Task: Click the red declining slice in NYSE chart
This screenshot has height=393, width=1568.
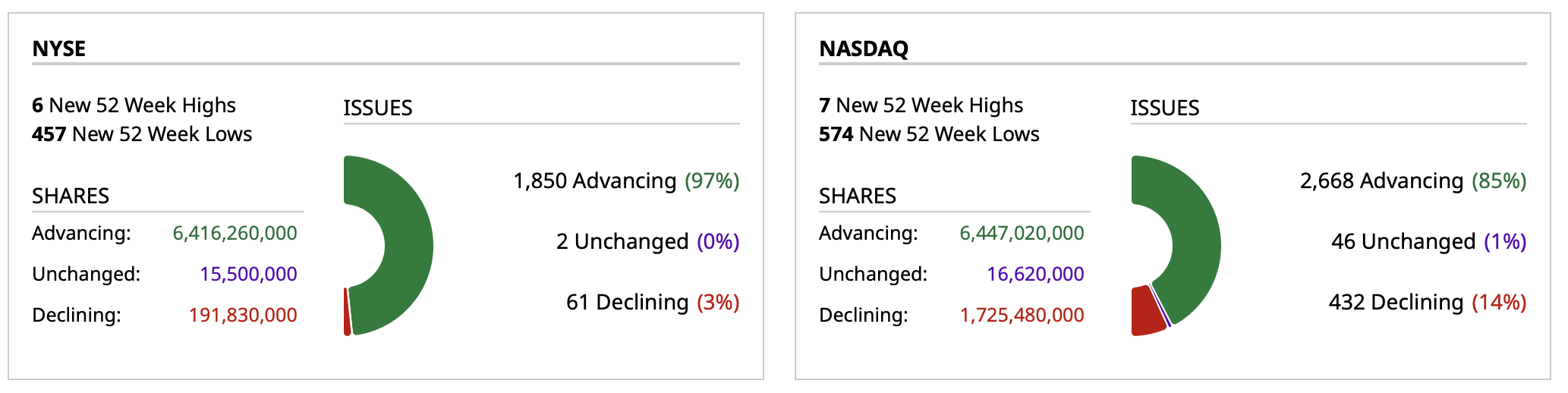Action: coord(347,311)
